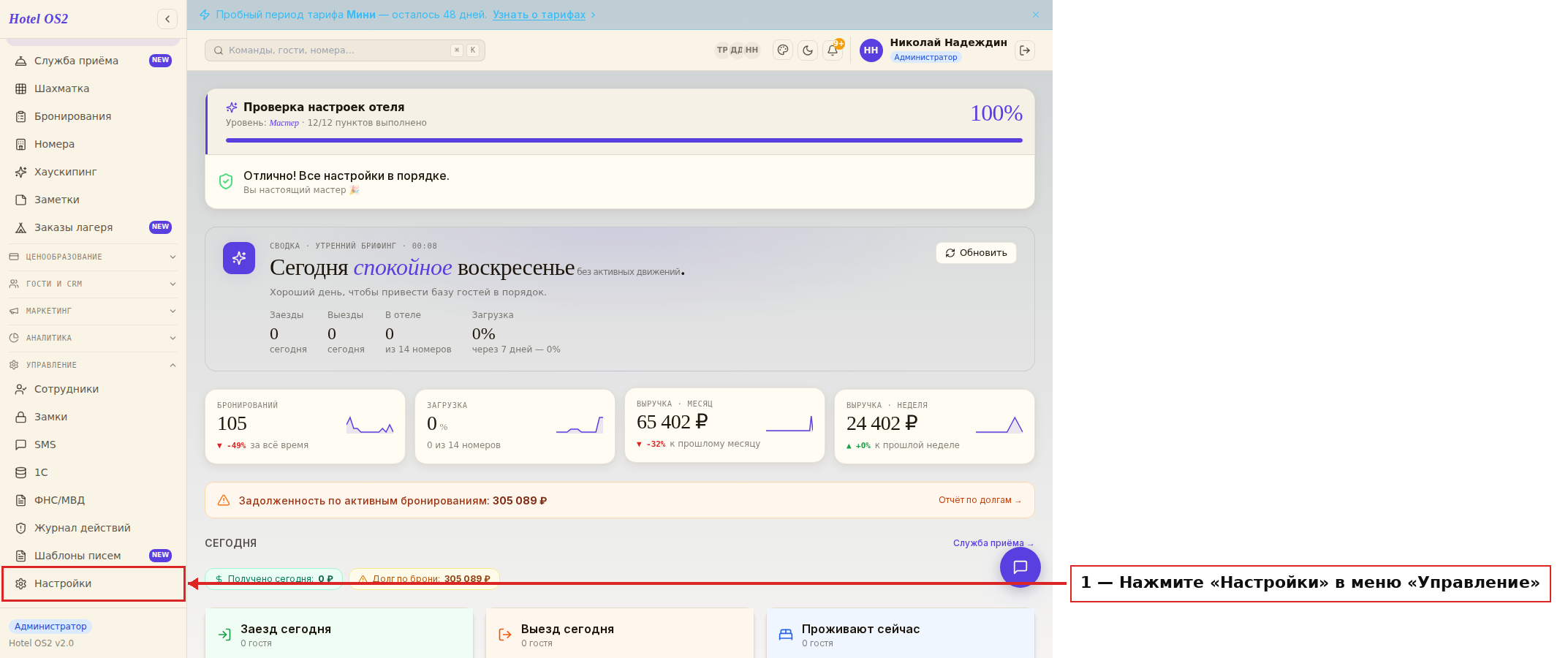Expand the Гости и CRM section

point(93,284)
